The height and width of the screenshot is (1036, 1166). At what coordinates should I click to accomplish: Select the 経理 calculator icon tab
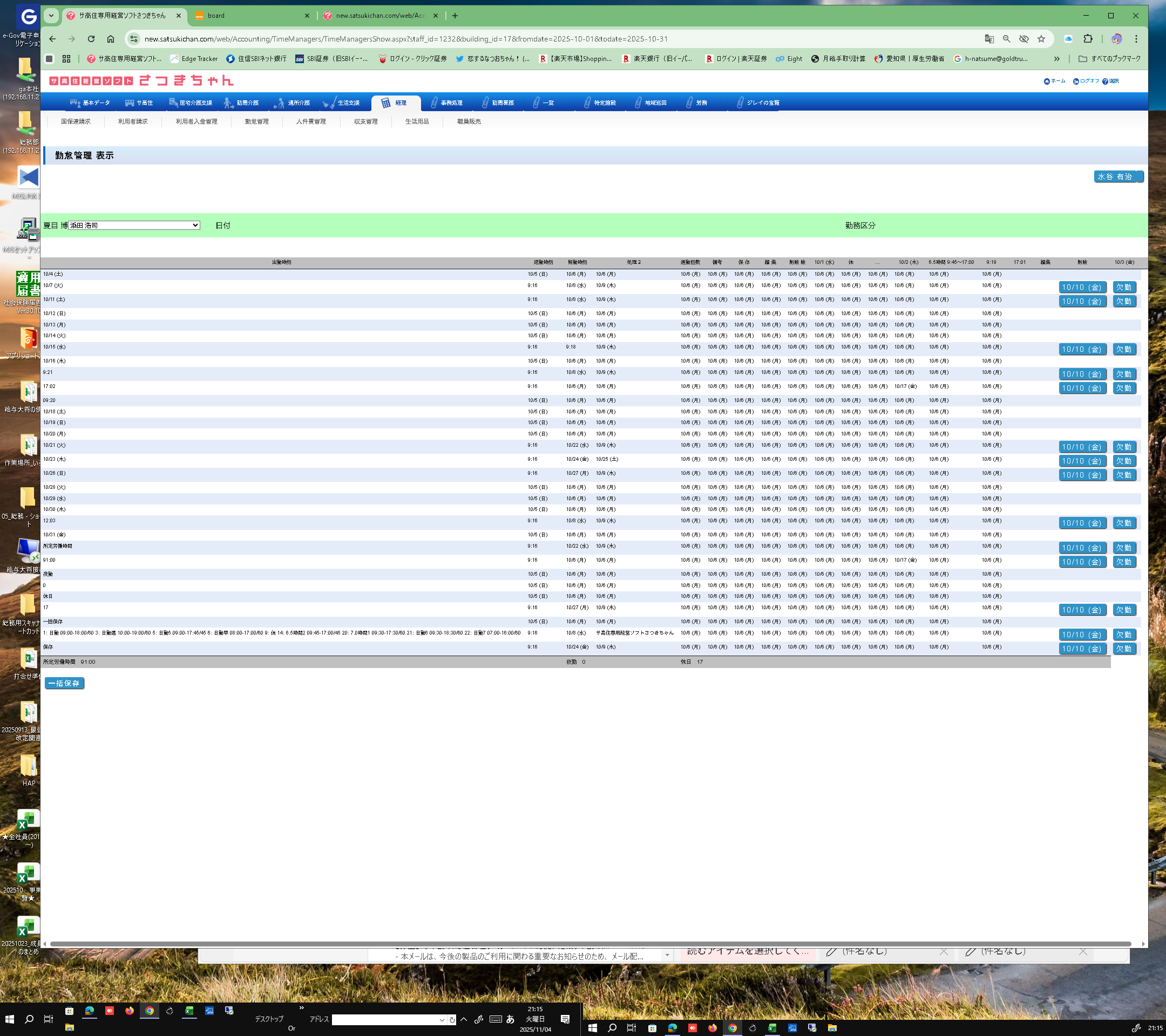[385, 103]
